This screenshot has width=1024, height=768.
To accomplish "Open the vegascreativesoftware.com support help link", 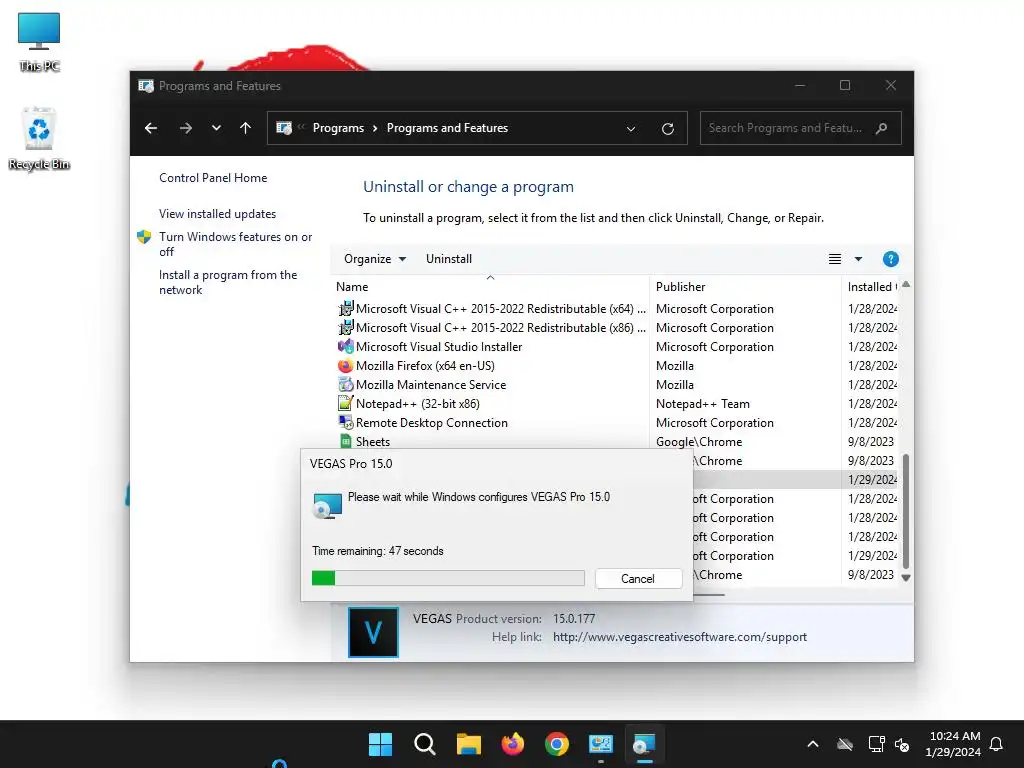I will click(x=680, y=637).
